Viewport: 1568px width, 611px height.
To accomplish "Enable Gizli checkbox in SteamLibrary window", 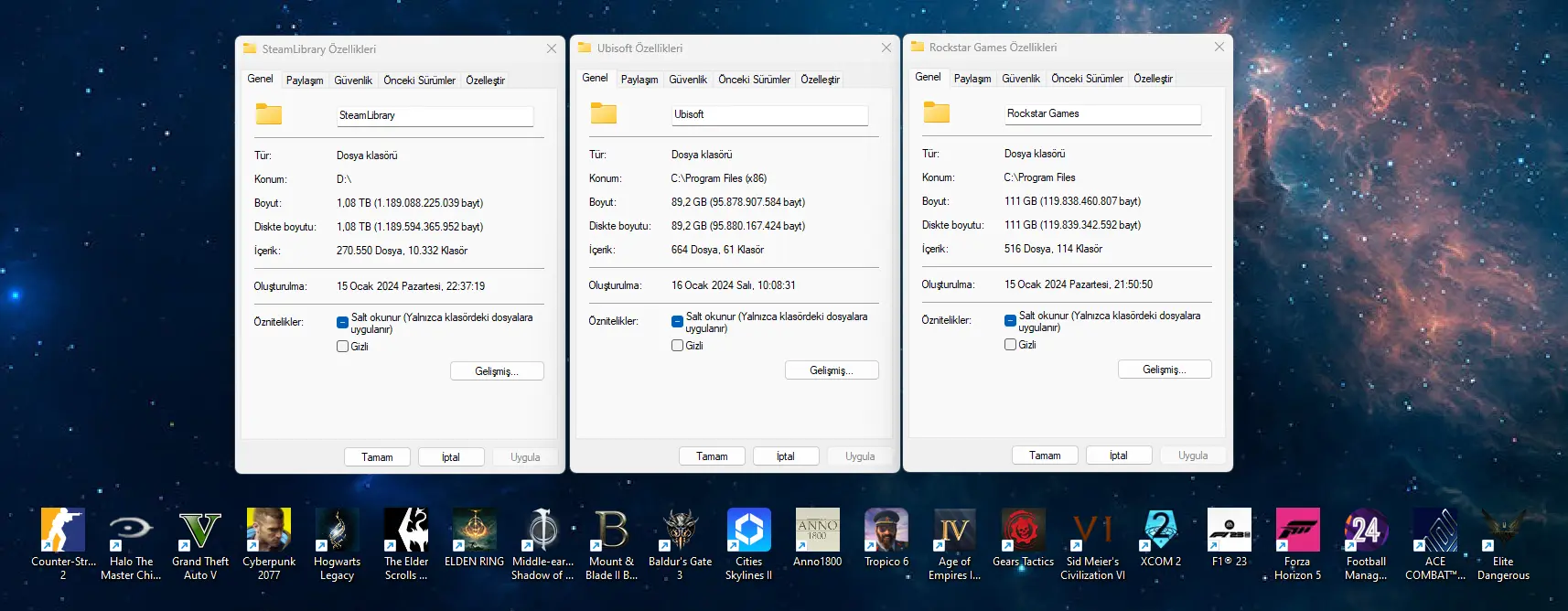I will [x=342, y=347].
